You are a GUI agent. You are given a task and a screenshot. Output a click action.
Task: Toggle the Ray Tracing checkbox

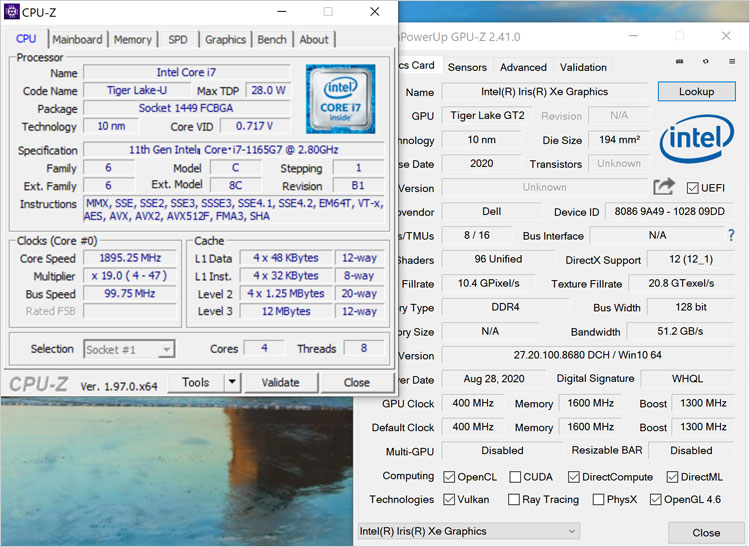(514, 499)
